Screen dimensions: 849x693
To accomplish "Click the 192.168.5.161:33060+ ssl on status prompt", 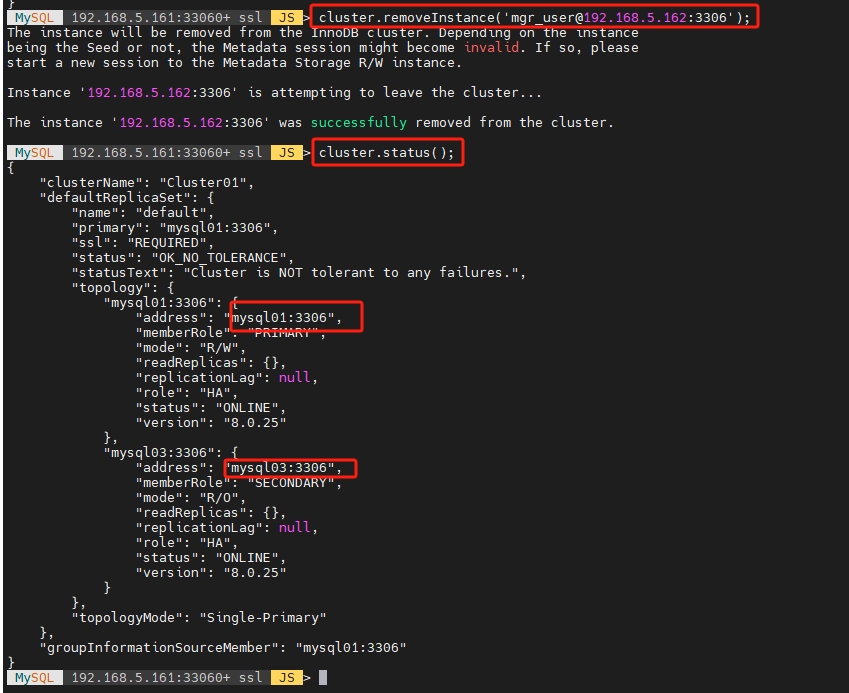I will coord(167,152).
